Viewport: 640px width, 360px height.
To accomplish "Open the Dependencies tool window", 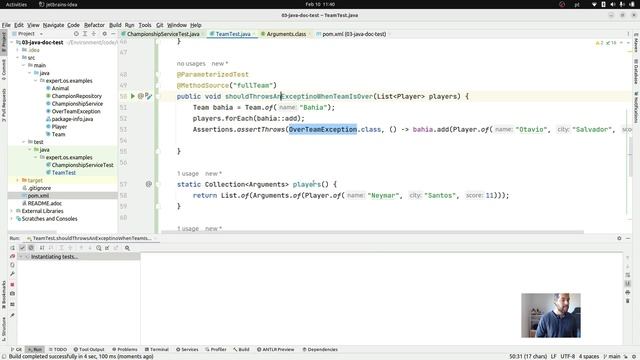I will (320, 349).
